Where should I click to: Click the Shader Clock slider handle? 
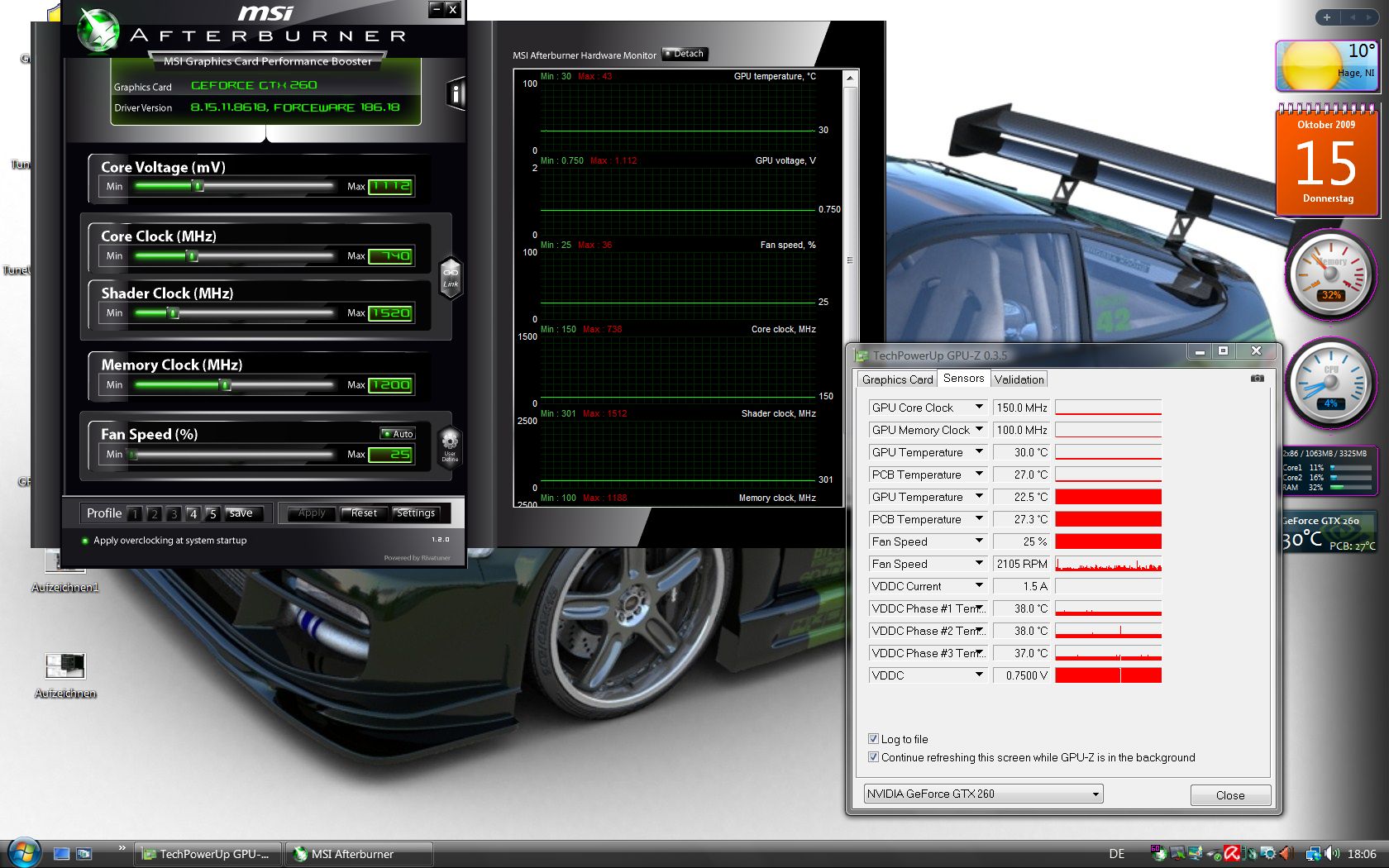(174, 312)
